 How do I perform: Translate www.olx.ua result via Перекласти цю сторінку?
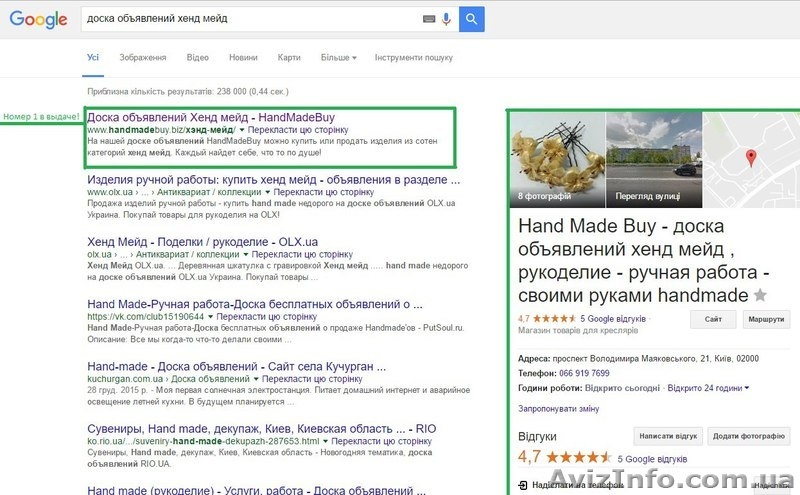coord(323,192)
